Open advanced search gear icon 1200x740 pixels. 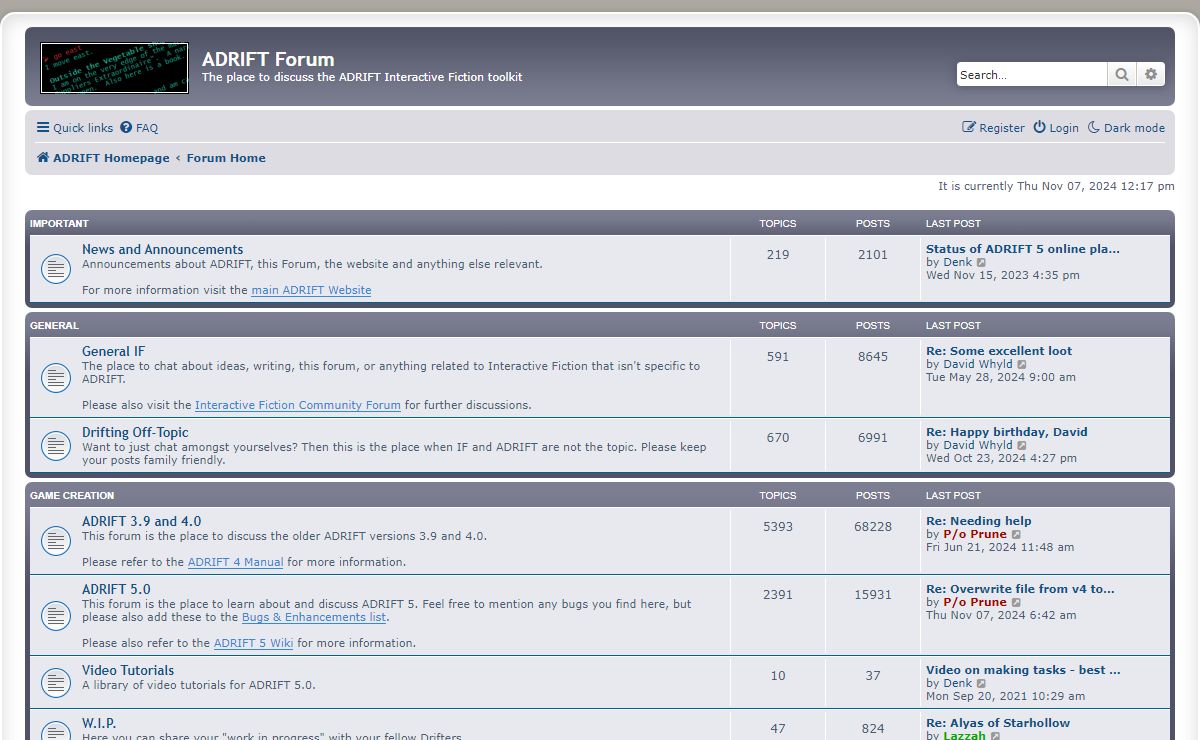pyautogui.click(x=1151, y=74)
